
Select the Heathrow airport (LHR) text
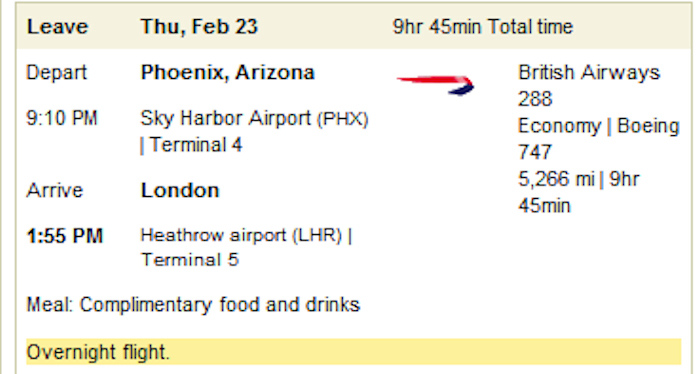click(241, 235)
